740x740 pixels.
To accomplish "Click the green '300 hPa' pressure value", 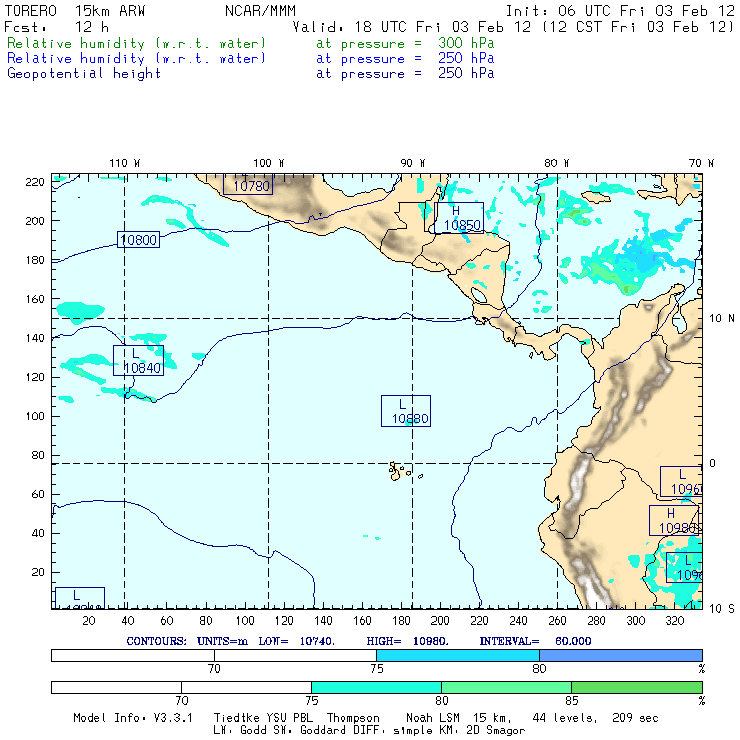I will 466,43.
